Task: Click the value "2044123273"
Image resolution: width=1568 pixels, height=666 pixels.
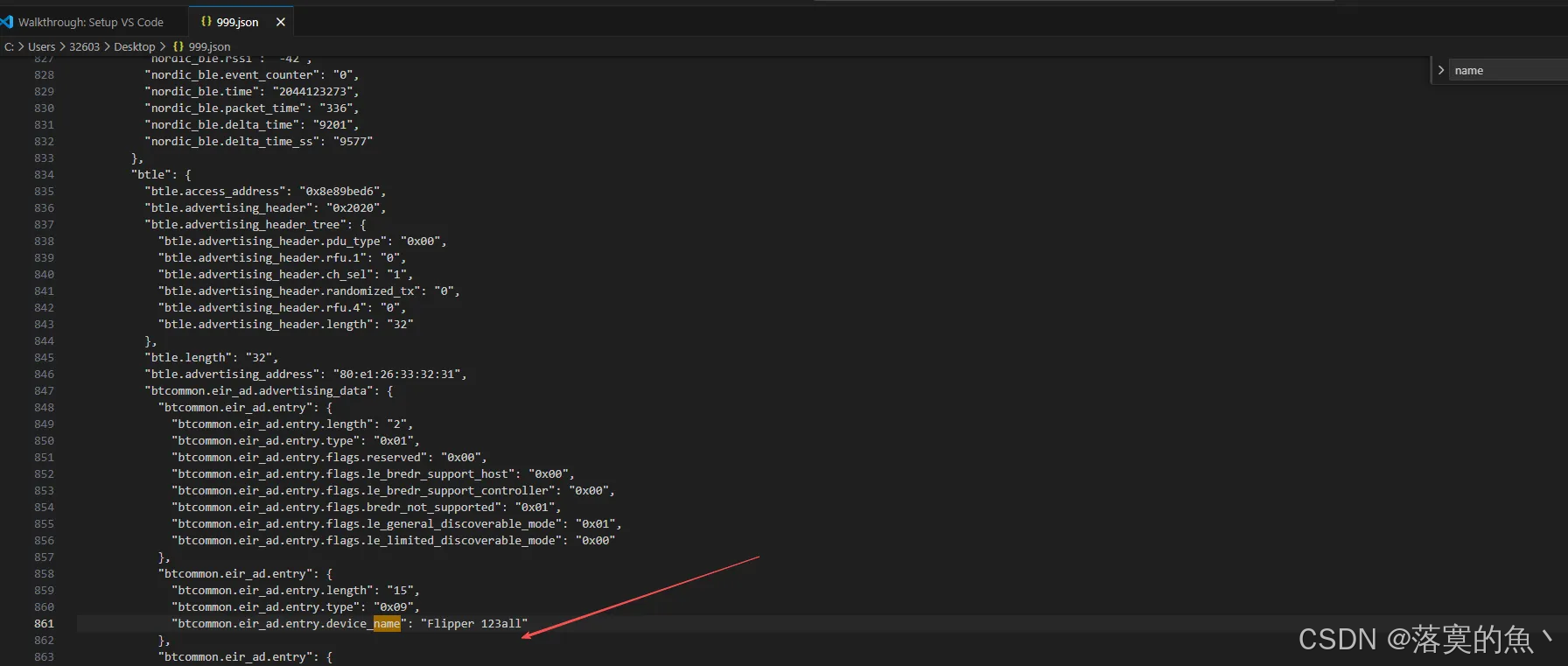Action: [312, 91]
